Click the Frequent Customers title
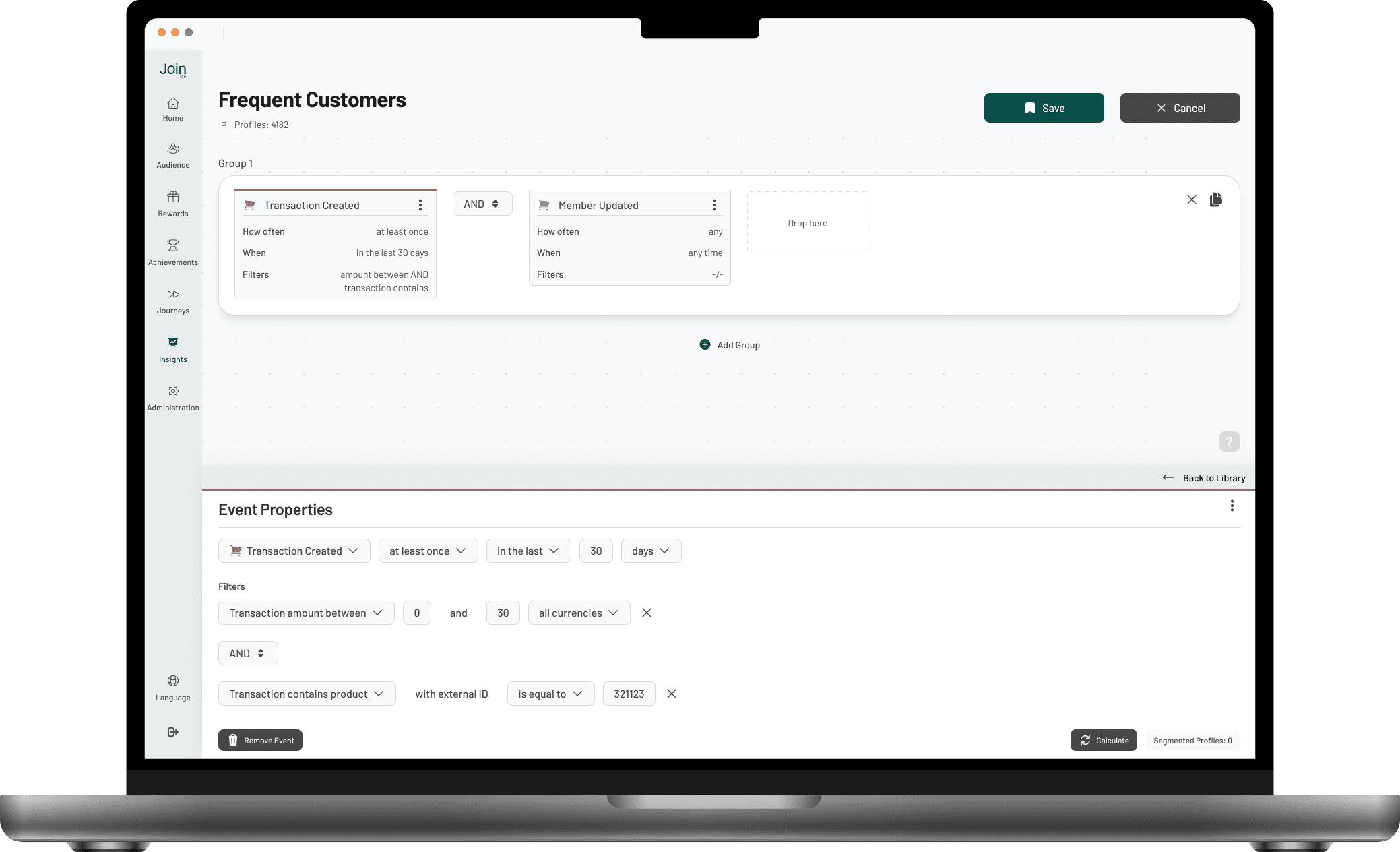Image resolution: width=1400 pixels, height=852 pixels. click(x=312, y=100)
